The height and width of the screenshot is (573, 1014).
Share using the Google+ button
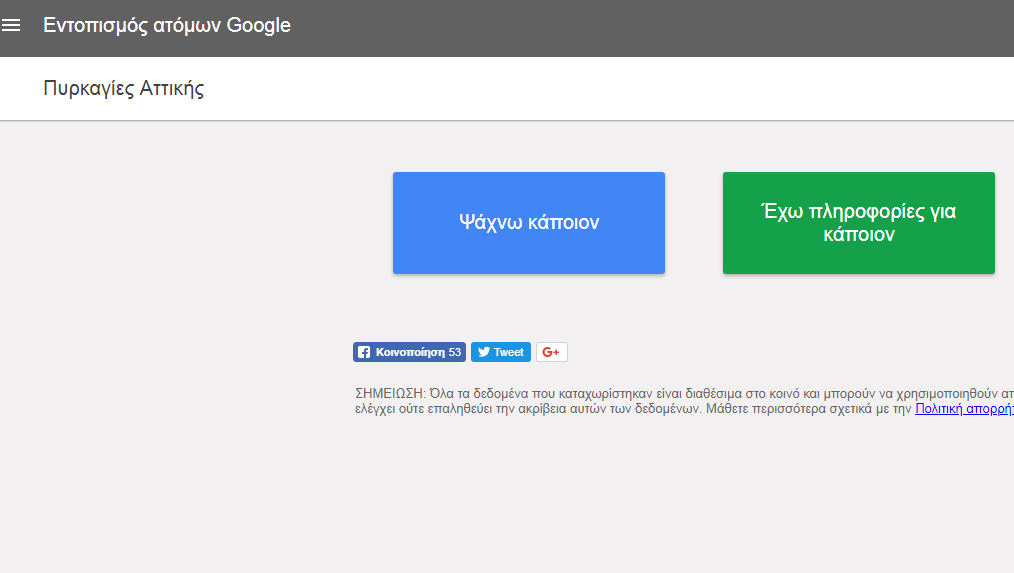point(552,352)
